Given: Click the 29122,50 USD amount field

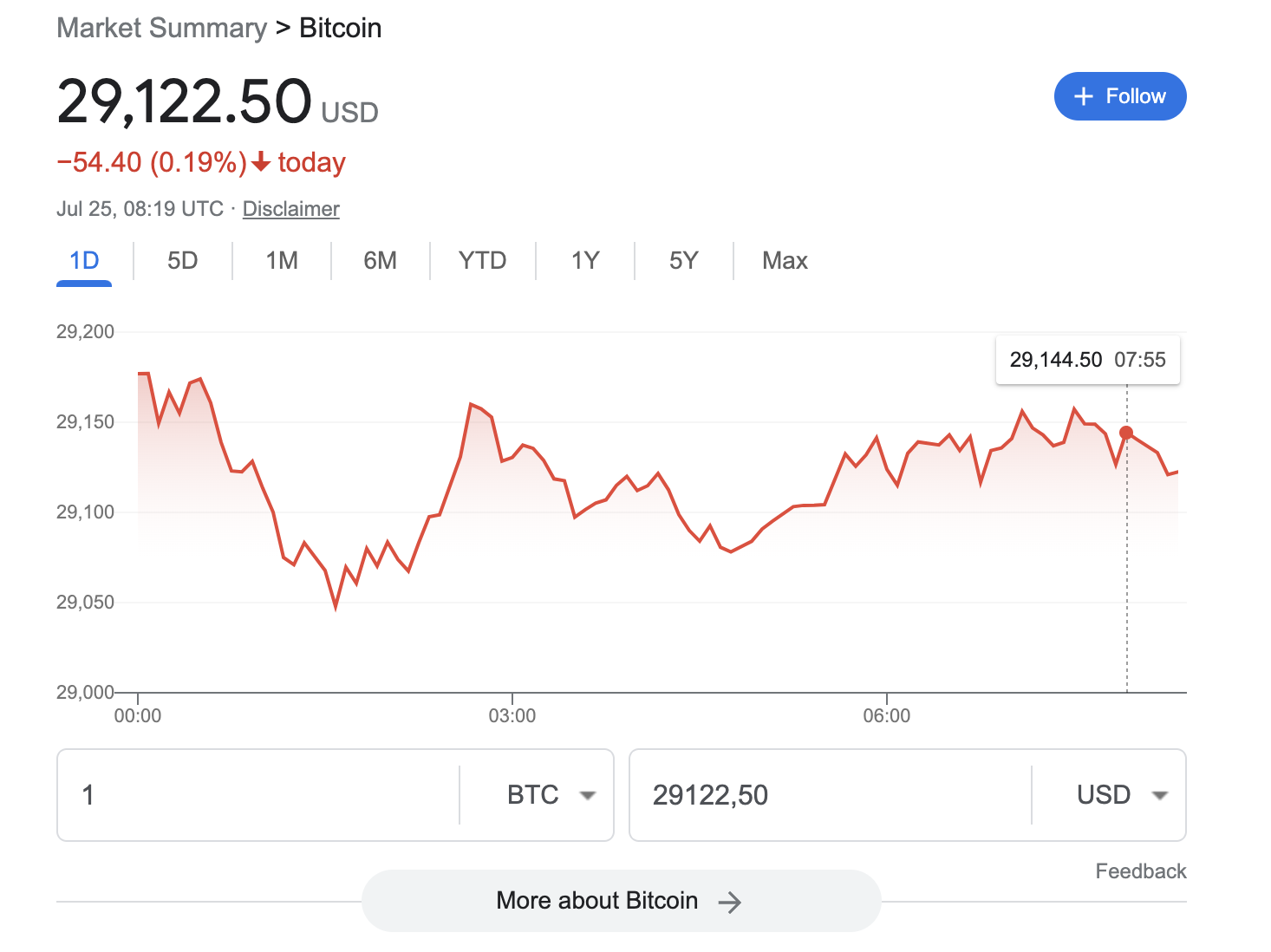Looking at the screenshot, I should click(x=824, y=795).
